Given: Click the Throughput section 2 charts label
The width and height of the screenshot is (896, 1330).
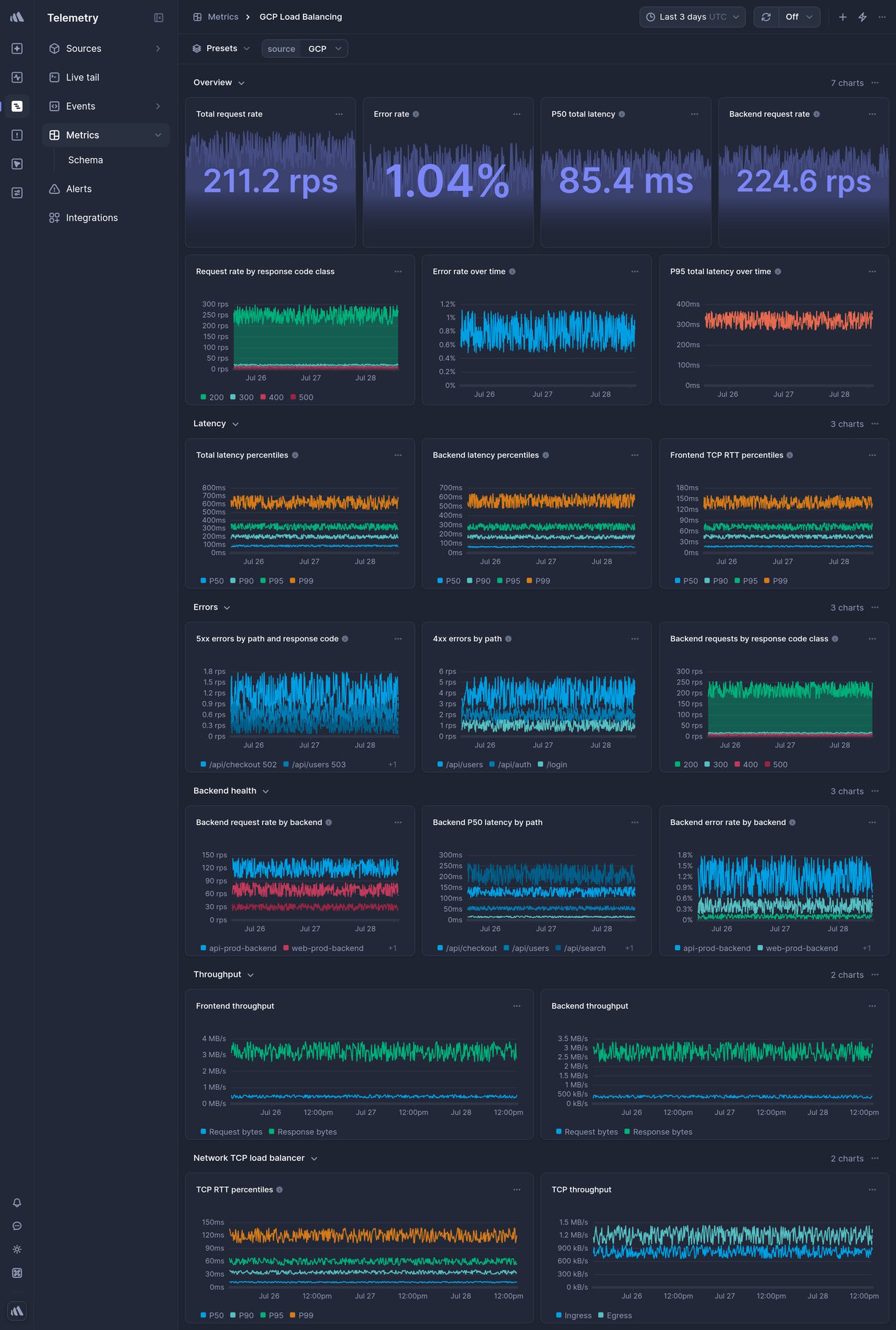Looking at the screenshot, I should coord(847,975).
